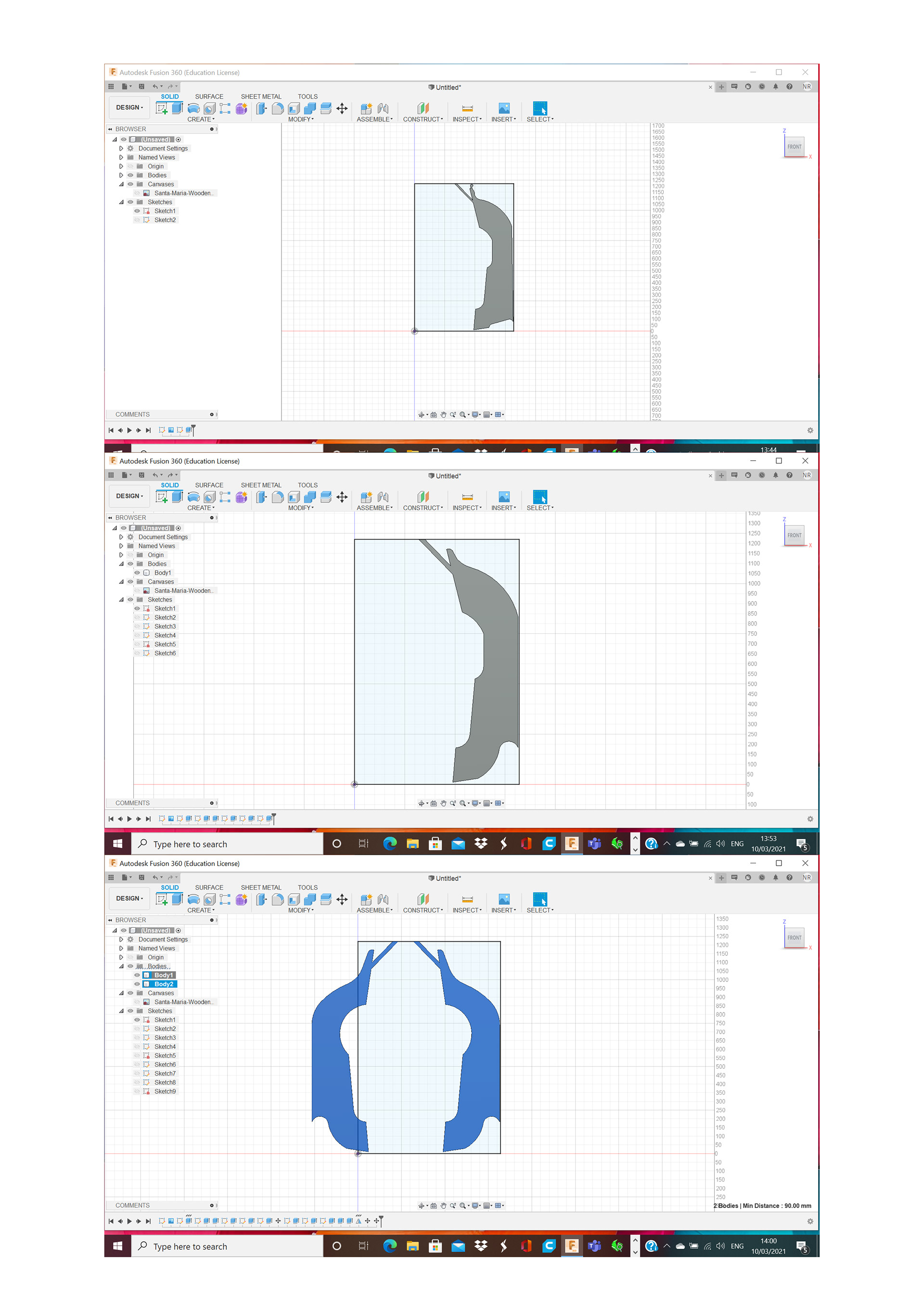
Task: Select Press Pull tool in the 13:53 window
Action: [261, 497]
